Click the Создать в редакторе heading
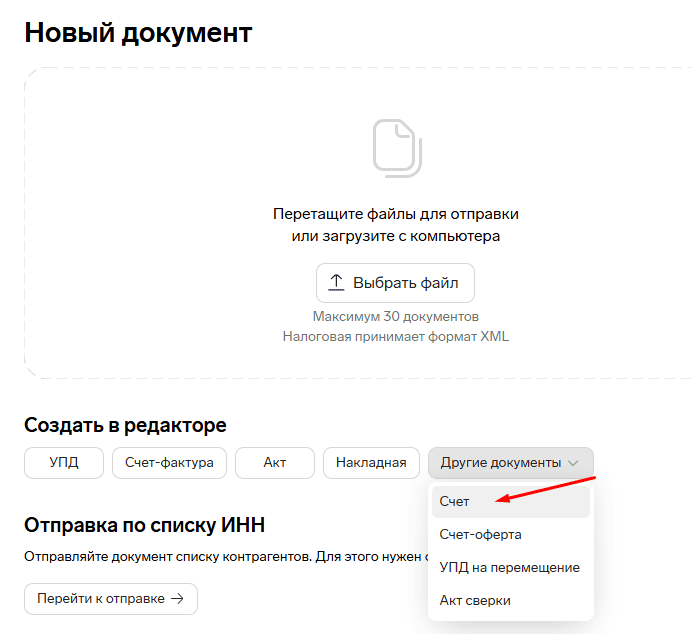 tap(125, 425)
